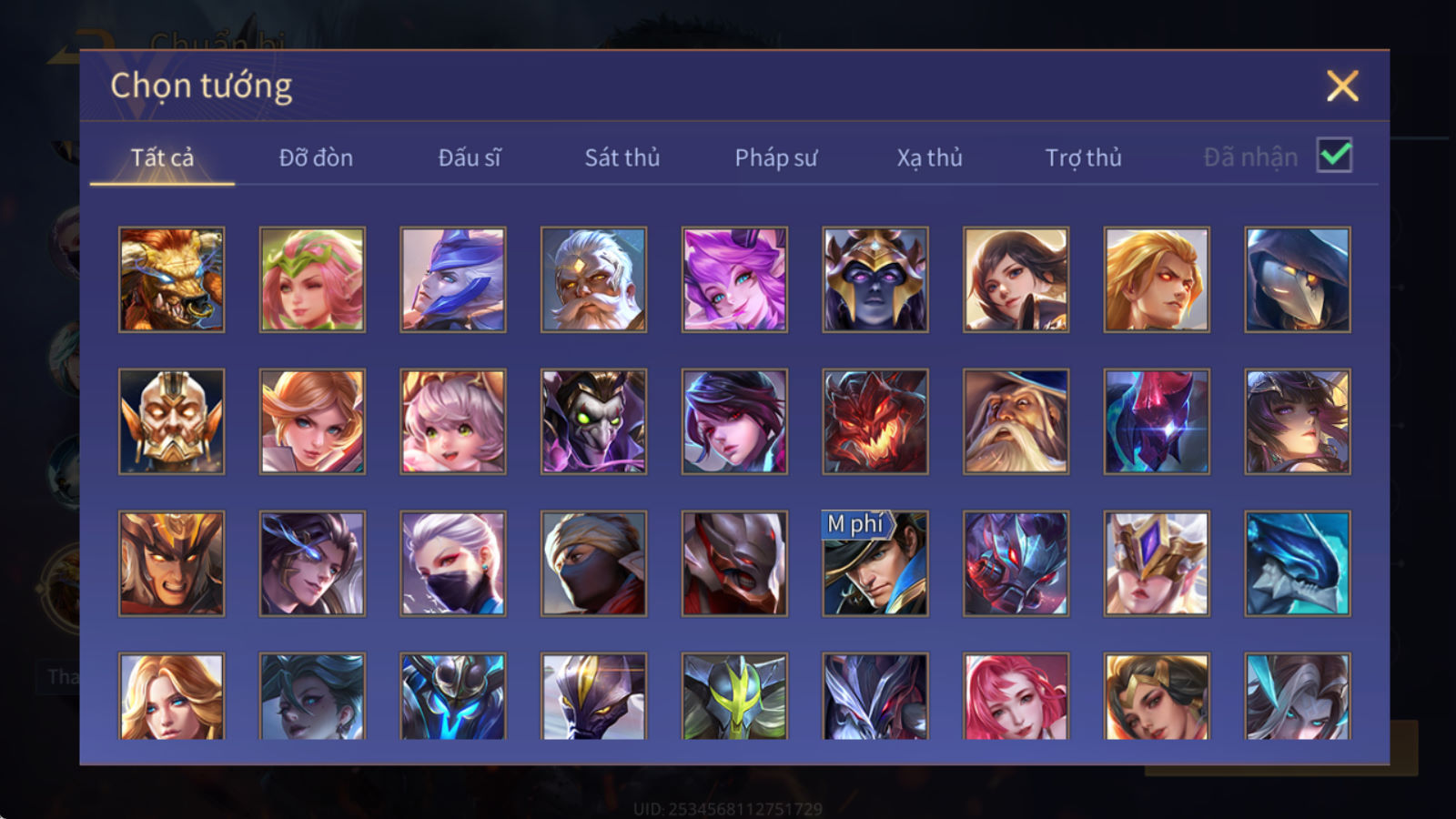Toggle the Đã nhận checkbox
The image size is (1456, 819).
click(1335, 156)
